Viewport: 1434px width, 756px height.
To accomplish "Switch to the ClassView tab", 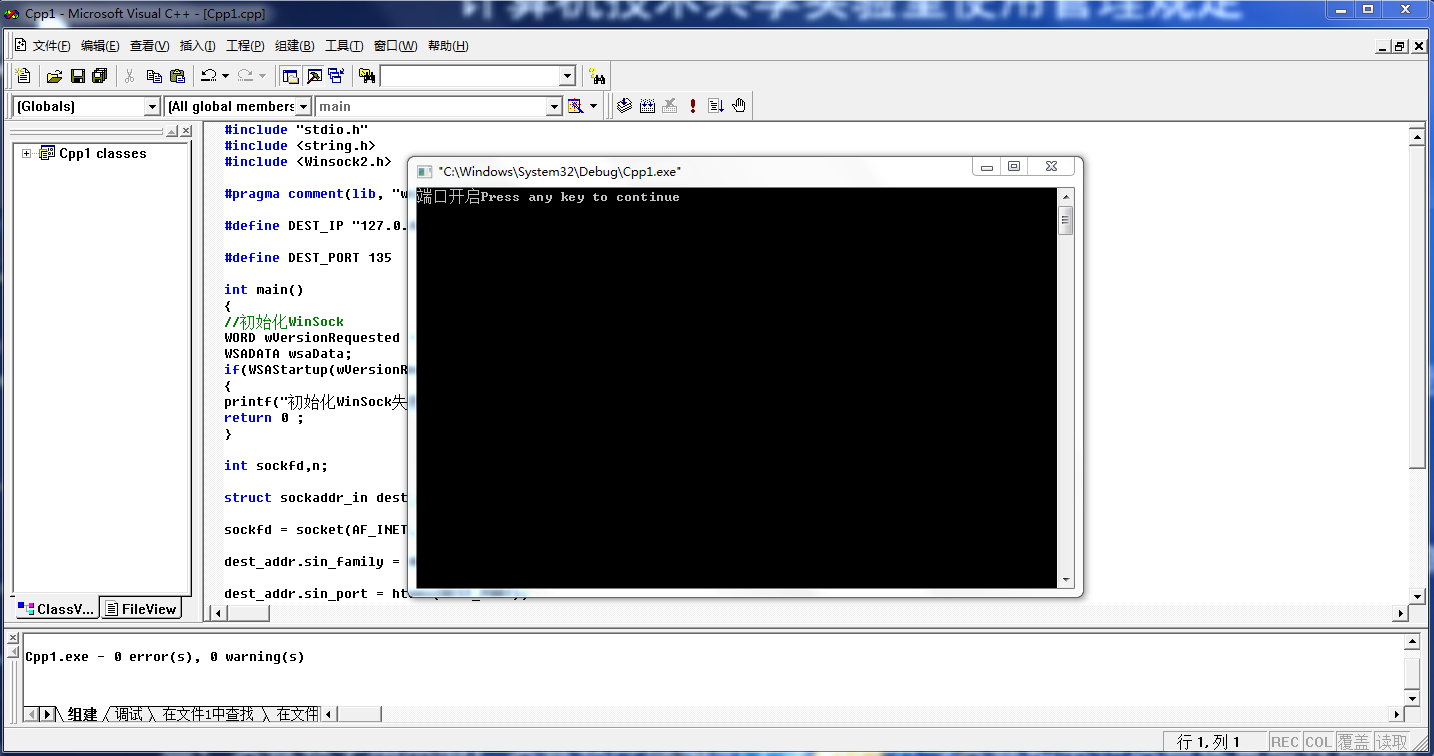I will click(57, 609).
